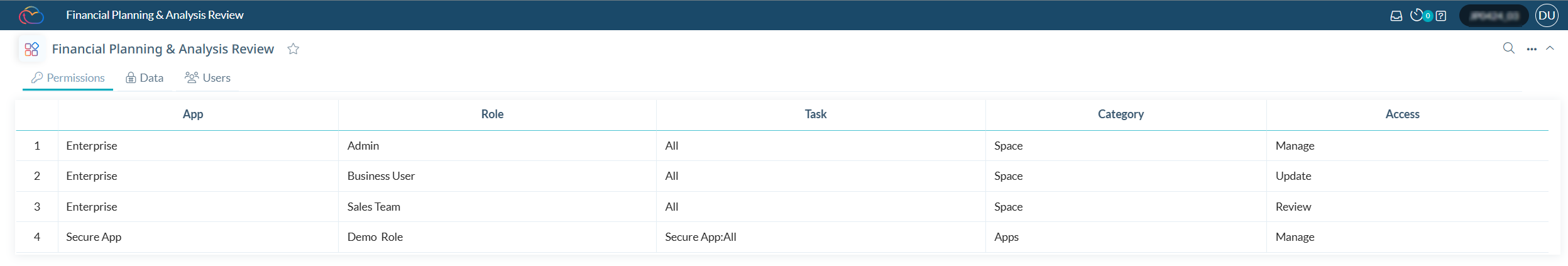
Task: Open the timer activity icon
Action: click(x=1417, y=15)
